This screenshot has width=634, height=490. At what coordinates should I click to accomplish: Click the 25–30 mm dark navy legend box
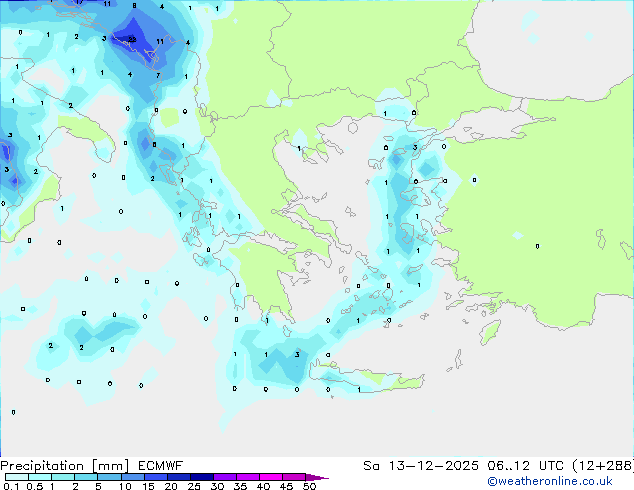[201, 477]
